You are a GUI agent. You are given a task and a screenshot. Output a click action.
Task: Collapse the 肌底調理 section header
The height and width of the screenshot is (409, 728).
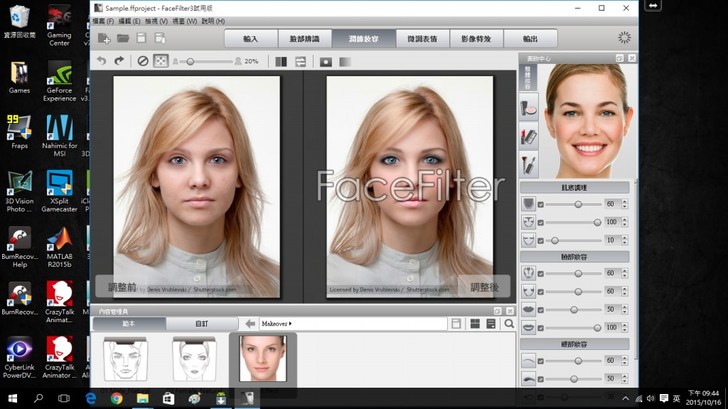[574, 187]
